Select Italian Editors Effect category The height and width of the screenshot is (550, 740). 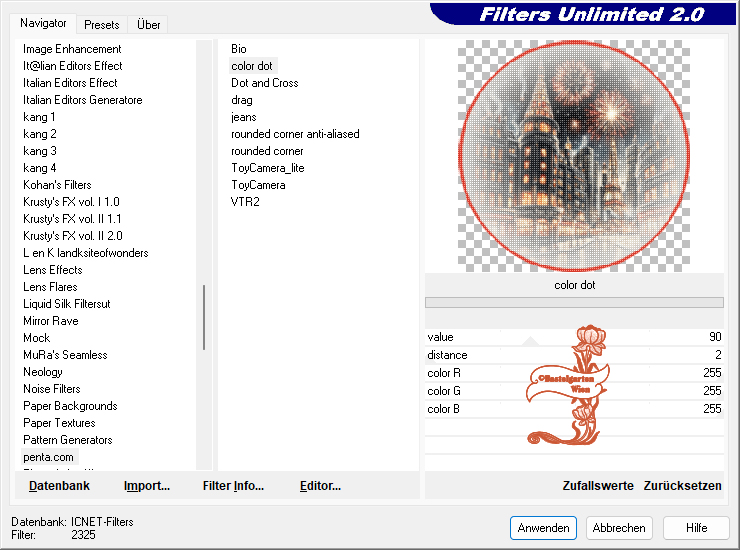[x=70, y=83]
